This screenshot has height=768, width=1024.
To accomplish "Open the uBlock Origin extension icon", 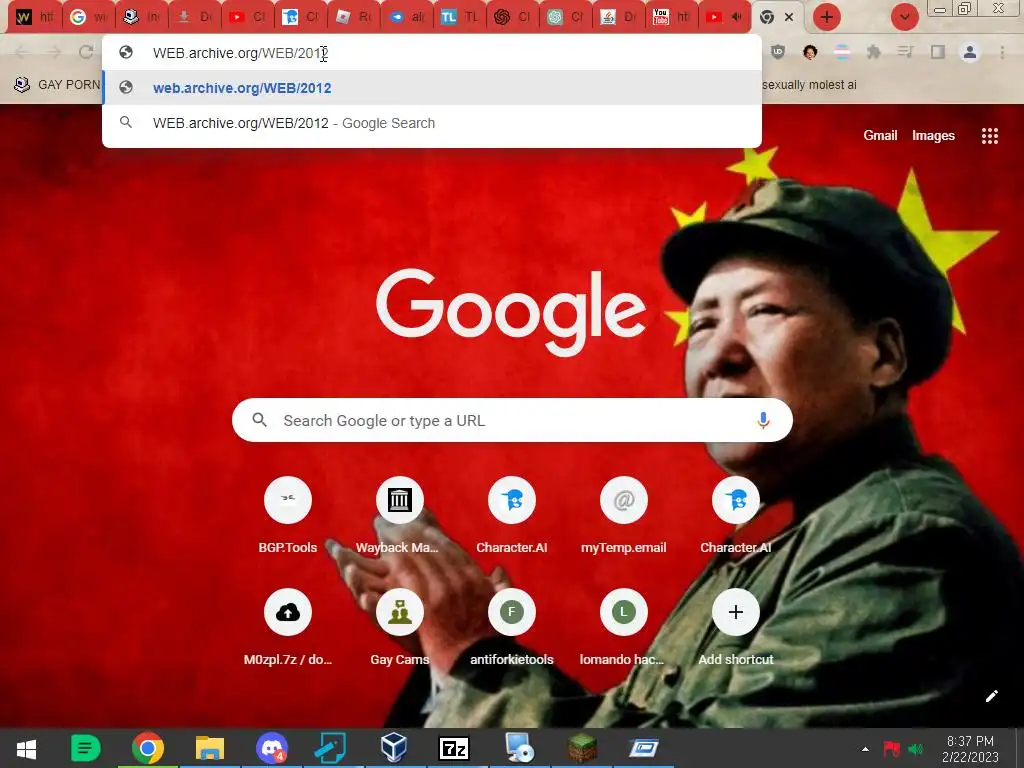I will click(x=777, y=52).
